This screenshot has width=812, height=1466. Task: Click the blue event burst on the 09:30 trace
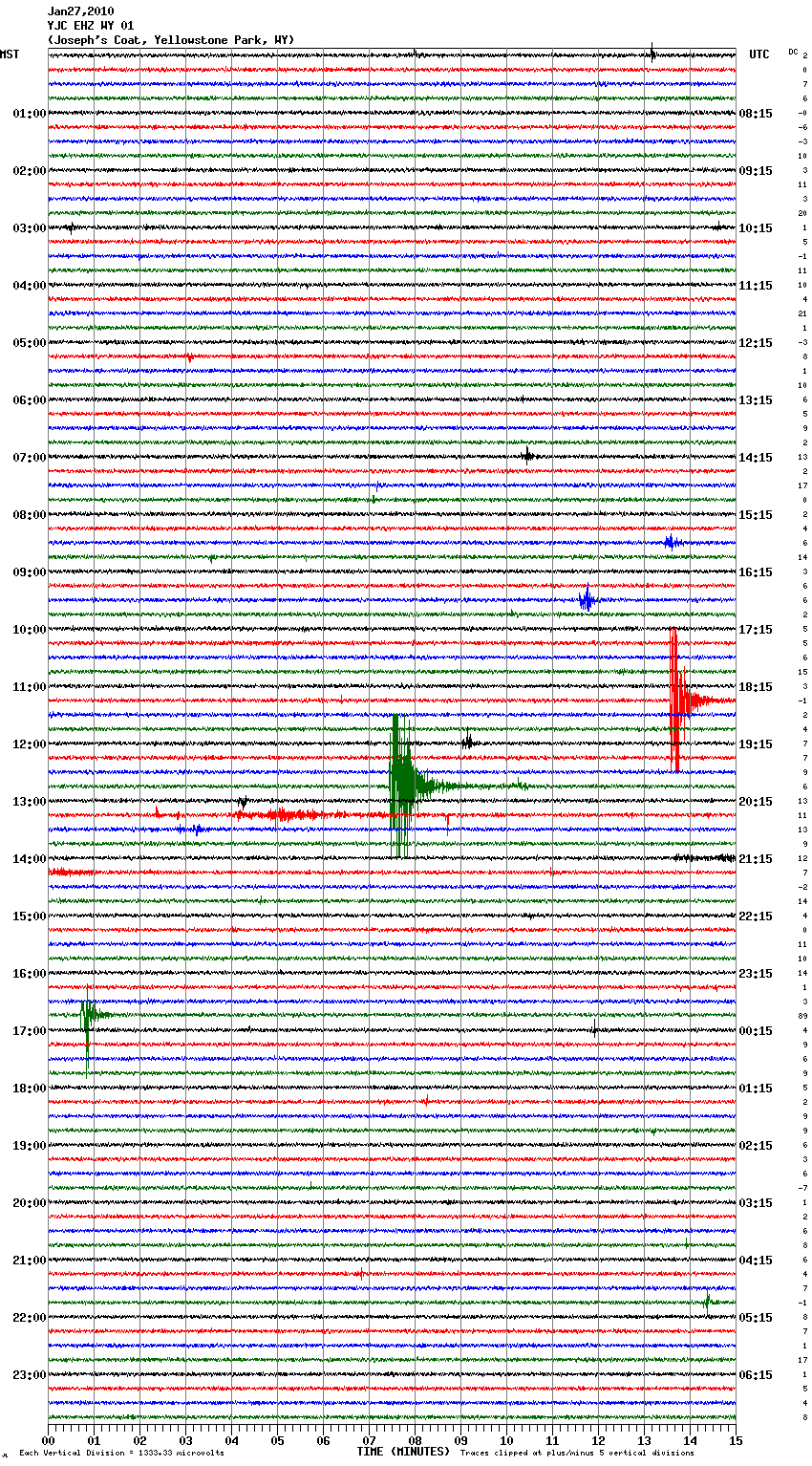(587, 601)
